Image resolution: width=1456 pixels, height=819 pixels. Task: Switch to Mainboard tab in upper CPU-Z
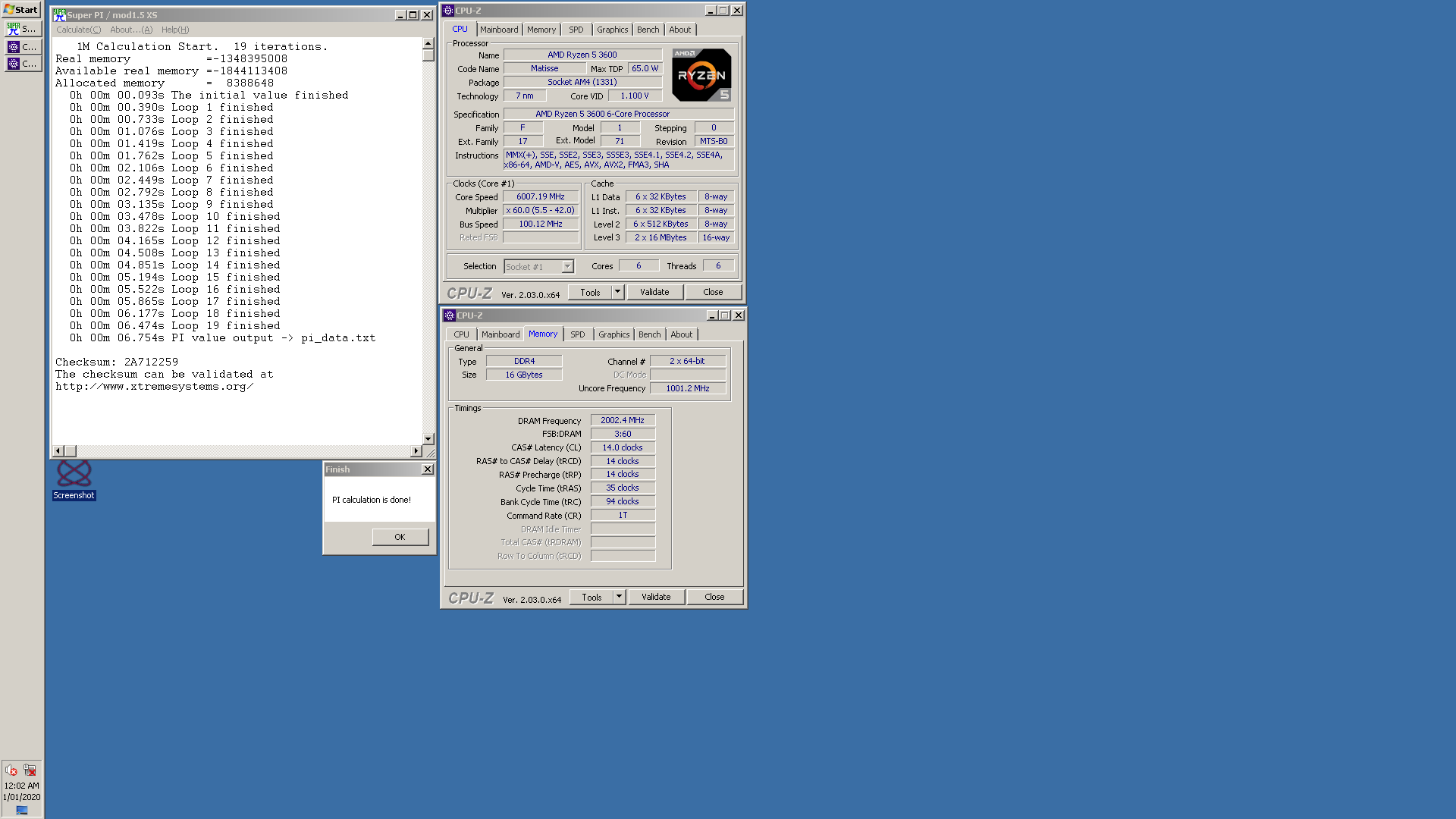(499, 30)
